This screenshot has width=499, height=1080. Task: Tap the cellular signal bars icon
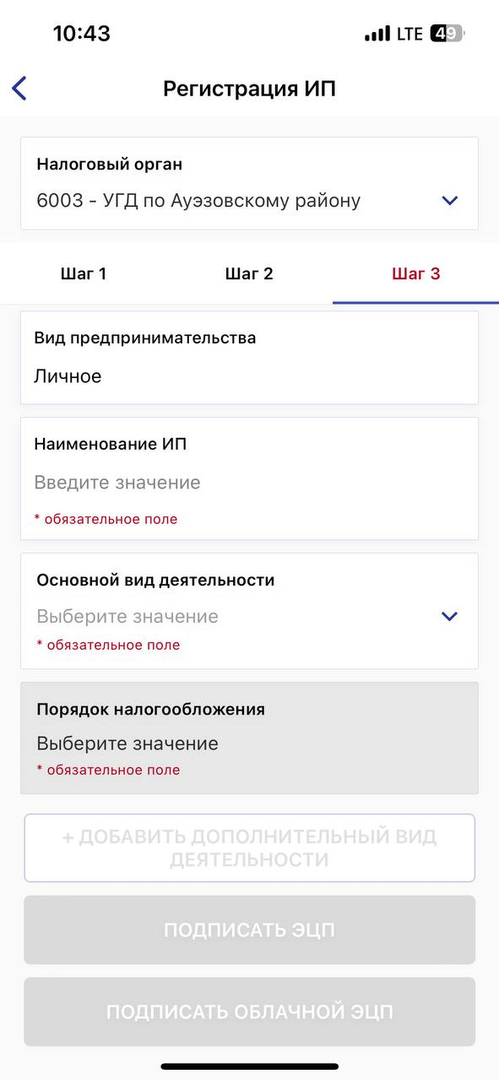tap(377, 34)
